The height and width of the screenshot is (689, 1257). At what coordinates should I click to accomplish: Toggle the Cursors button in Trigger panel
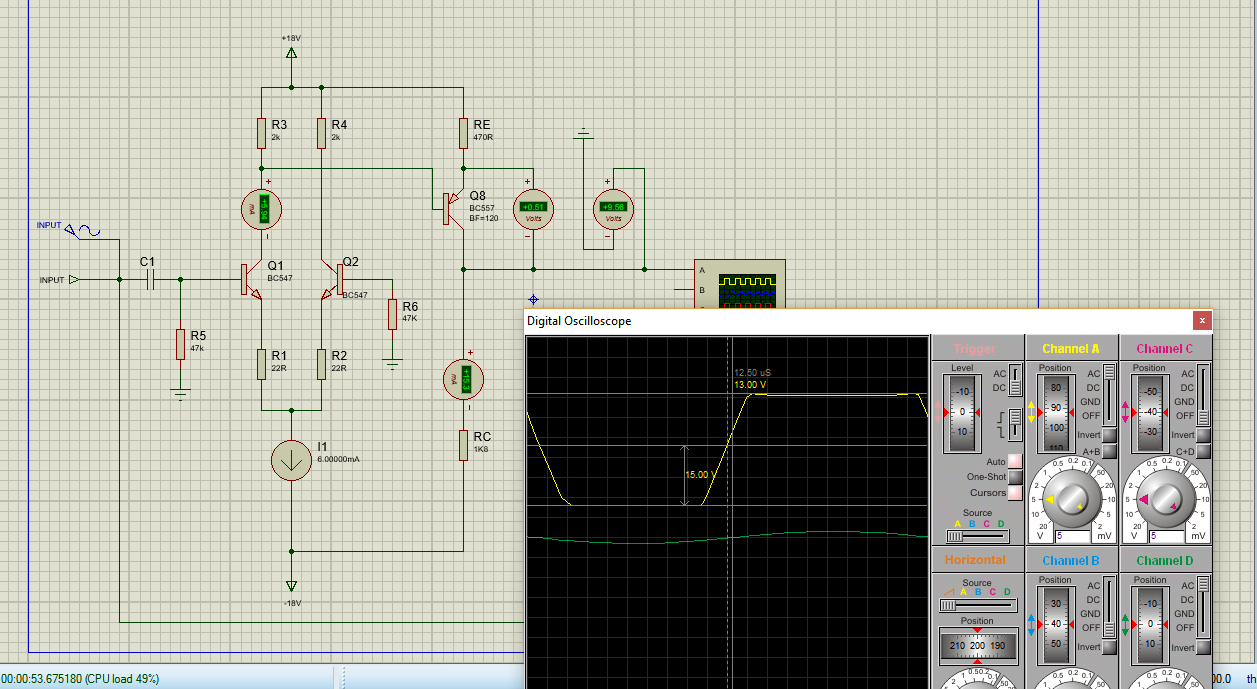point(1015,493)
